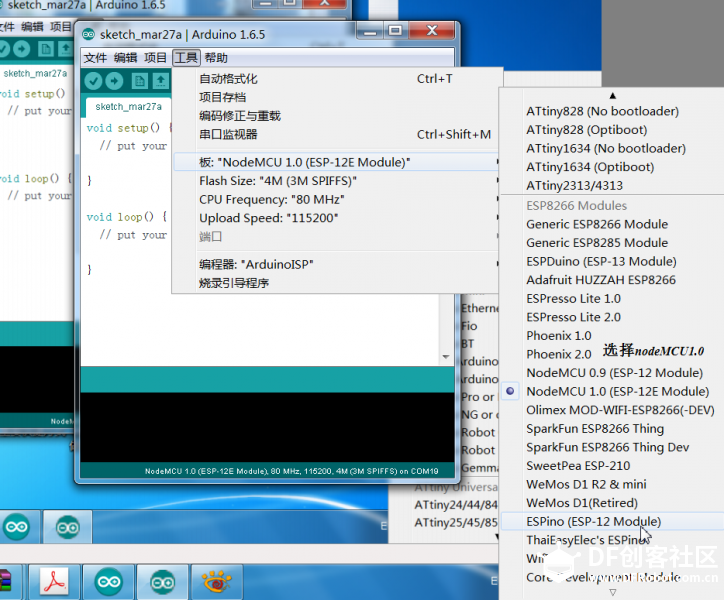The image size is (724, 600).
Task: Click editor scrollbar down arrow in front window
Action: point(446,357)
